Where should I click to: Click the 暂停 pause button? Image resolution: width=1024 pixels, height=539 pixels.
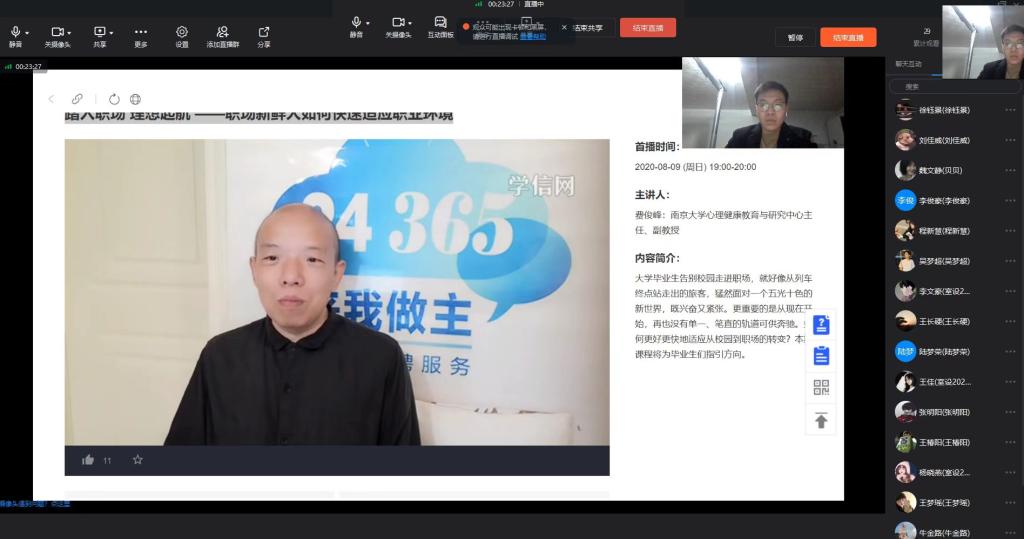(795, 37)
